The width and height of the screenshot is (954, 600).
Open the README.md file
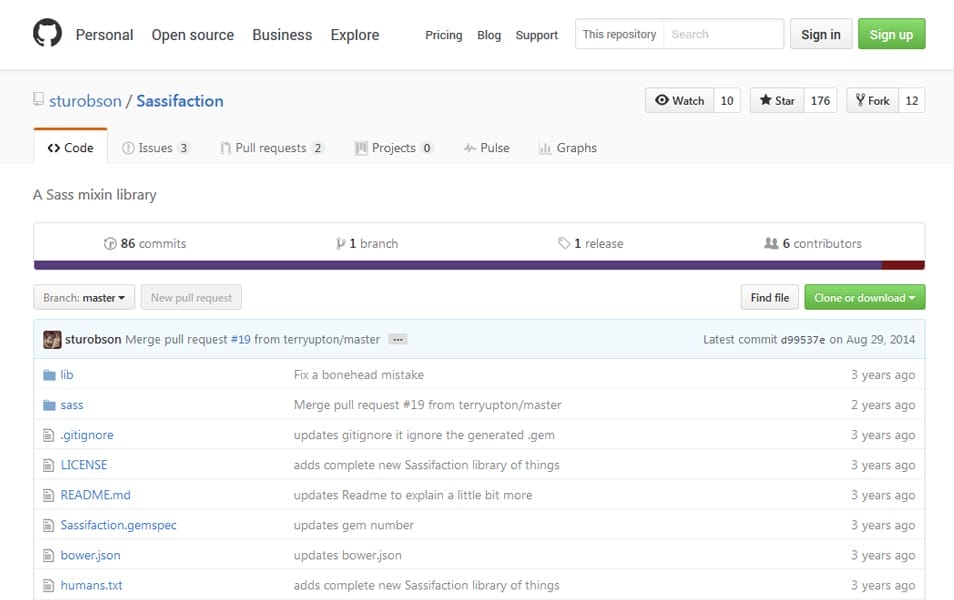[x=96, y=495]
